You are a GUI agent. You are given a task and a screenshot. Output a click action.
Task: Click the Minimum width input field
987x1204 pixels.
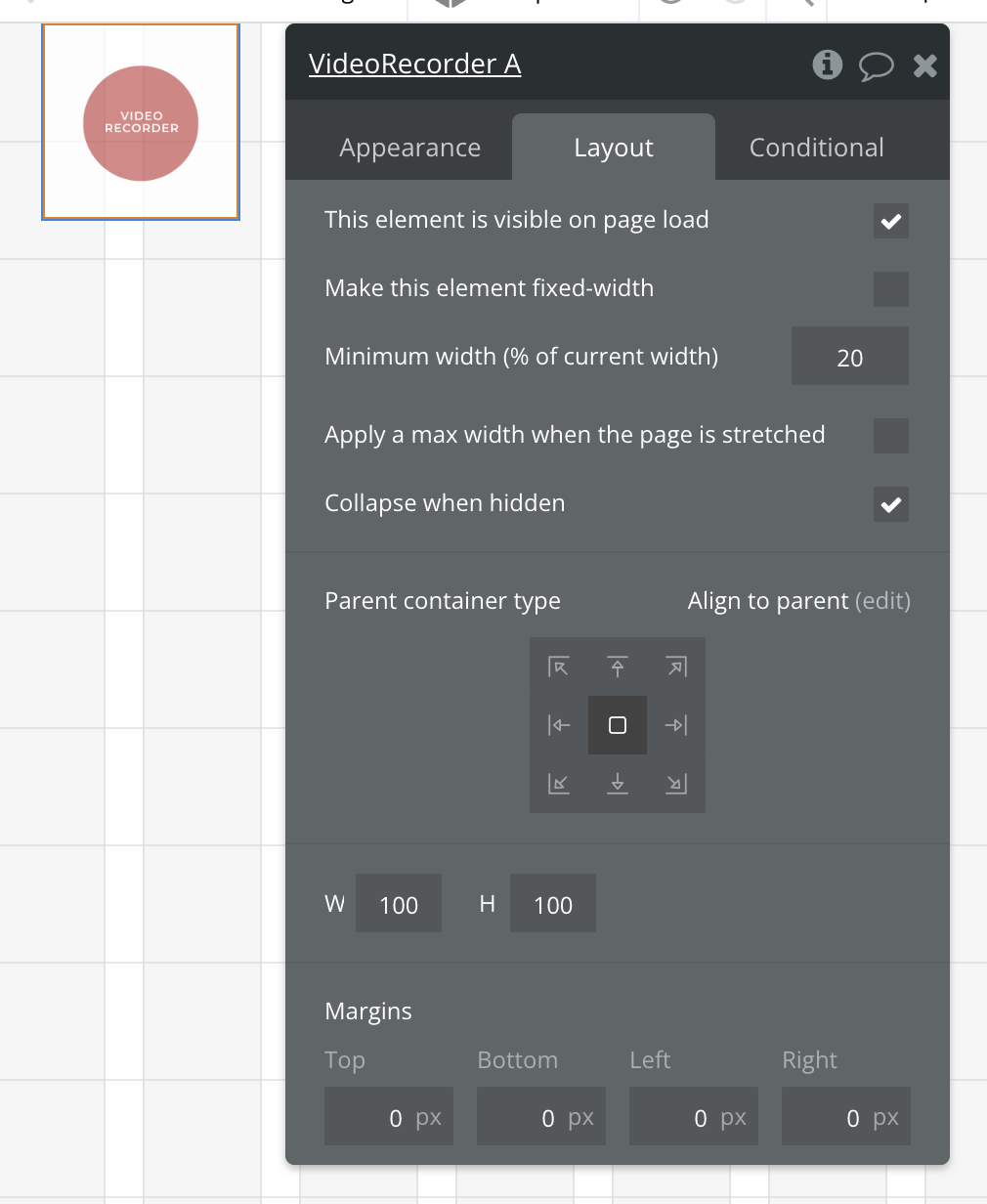point(849,357)
